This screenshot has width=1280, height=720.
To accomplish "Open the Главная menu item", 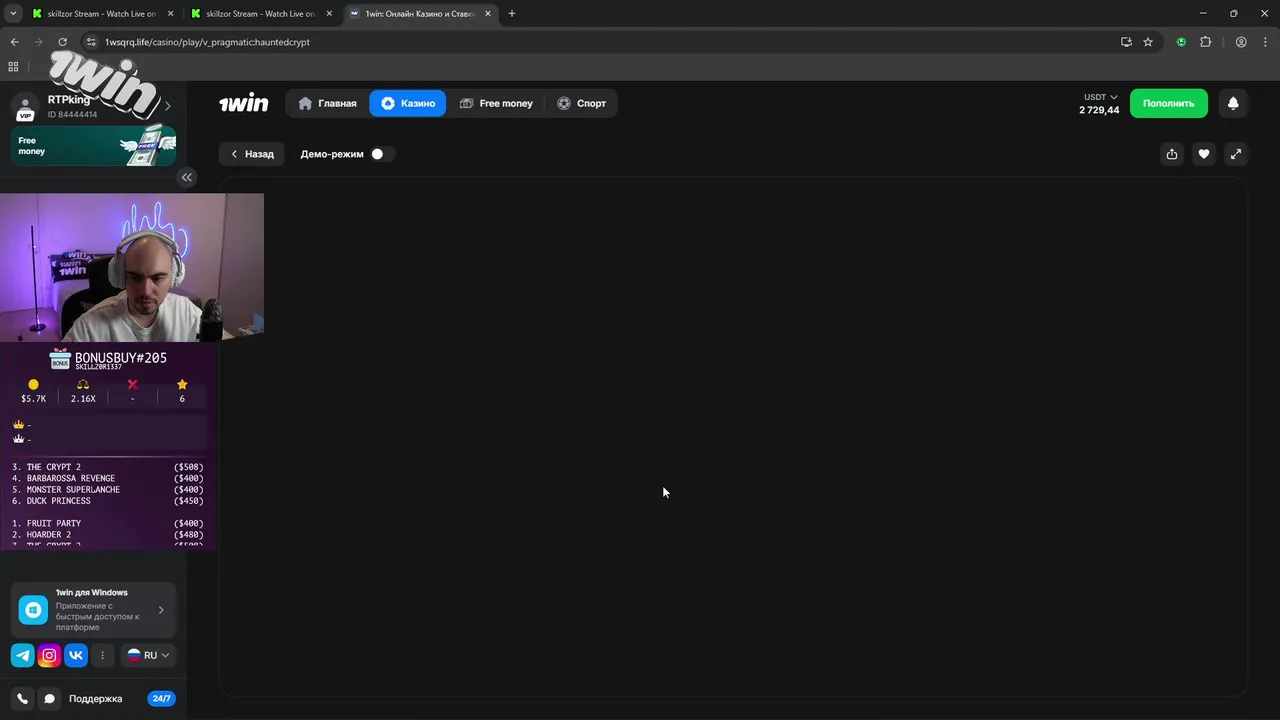I will pos(327,103).
